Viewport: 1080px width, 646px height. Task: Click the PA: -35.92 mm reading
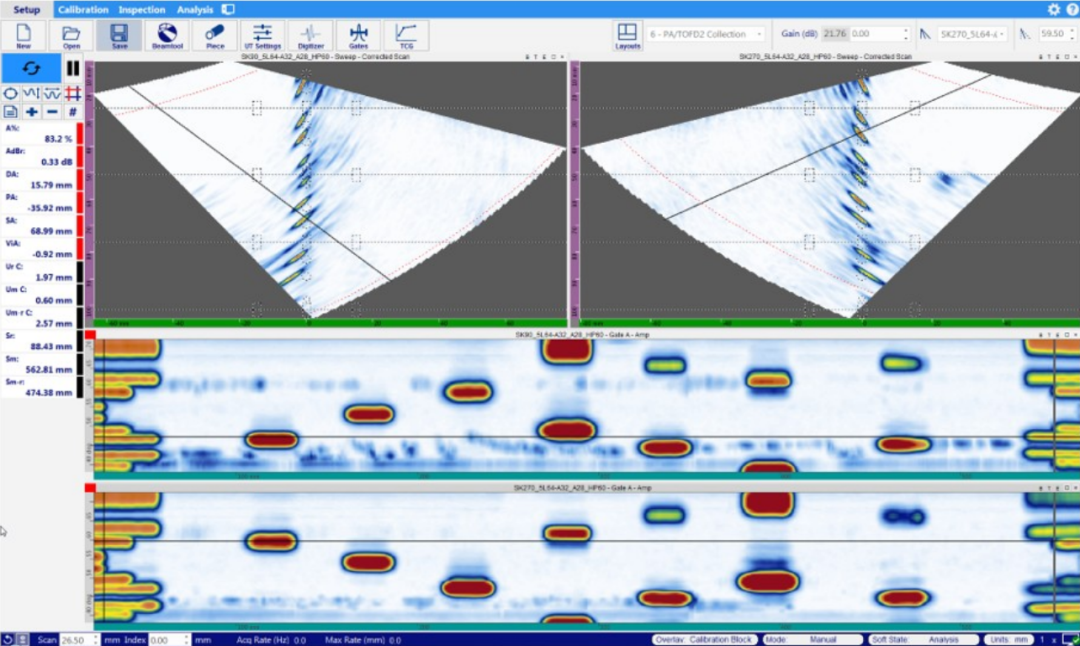coord(39,202)
